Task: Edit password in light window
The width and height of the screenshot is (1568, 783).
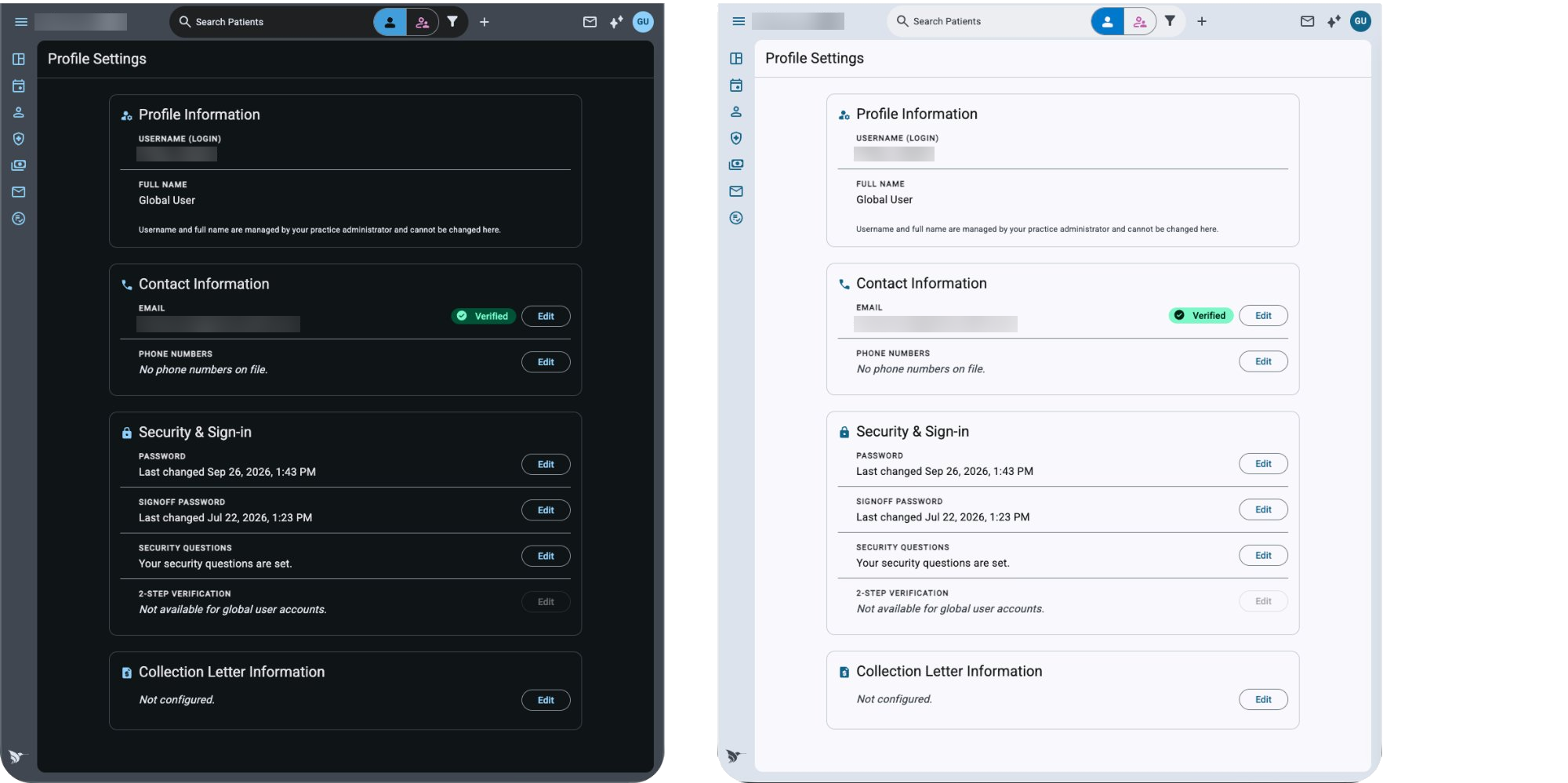Action: pyautogui.click(x=1263, y=463)
